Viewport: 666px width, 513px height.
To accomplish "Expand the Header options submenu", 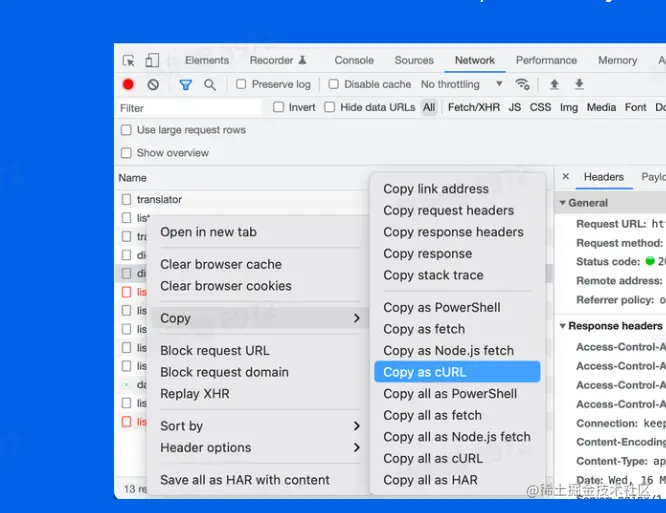I will pyautogui.click(x=260, y=448).
